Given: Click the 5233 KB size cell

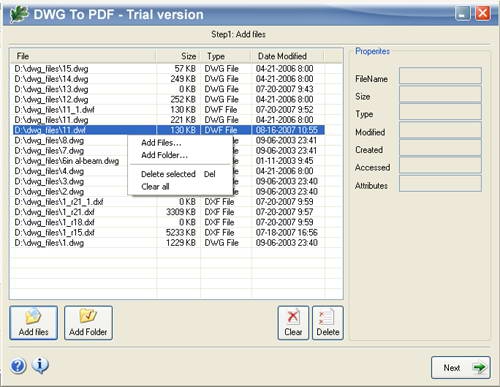Looking at the screenshot, I should [x=181, y=233].
